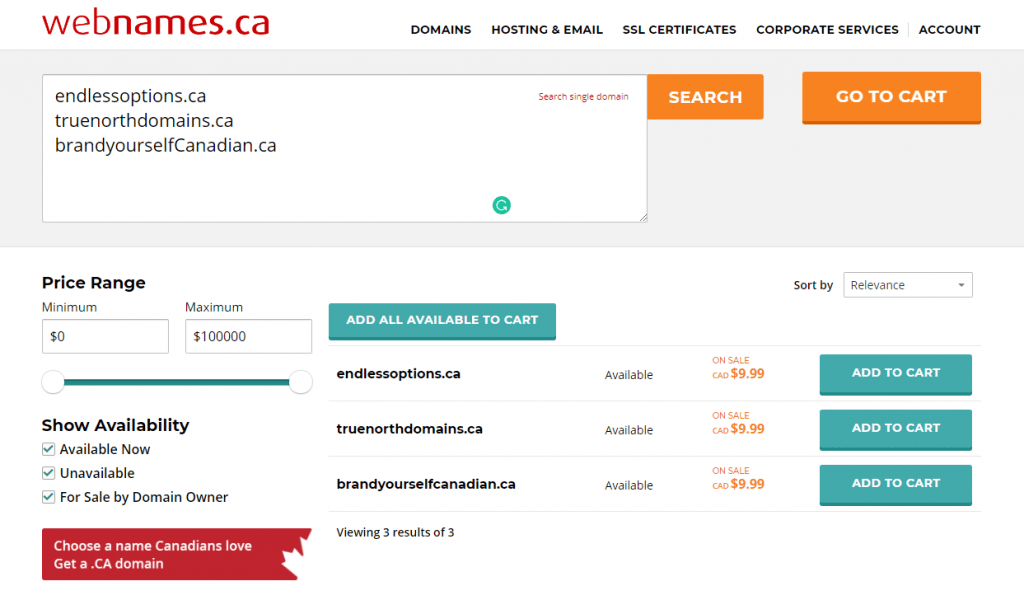Open the Sort by Relevance dropdown
Screen dimensions: 1024x614
[x=908, y=285]
